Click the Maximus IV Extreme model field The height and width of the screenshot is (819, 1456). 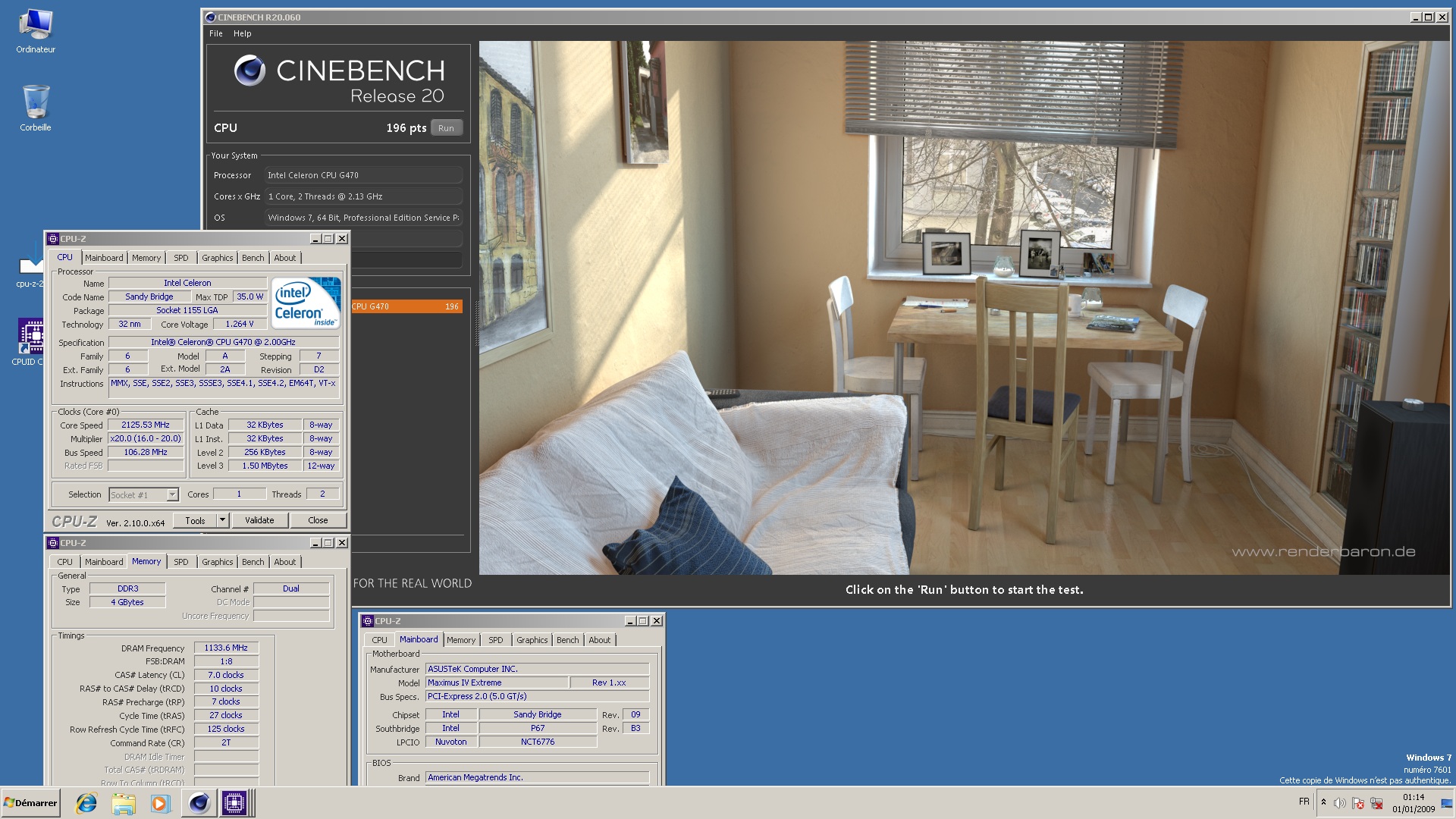point(497,682)
